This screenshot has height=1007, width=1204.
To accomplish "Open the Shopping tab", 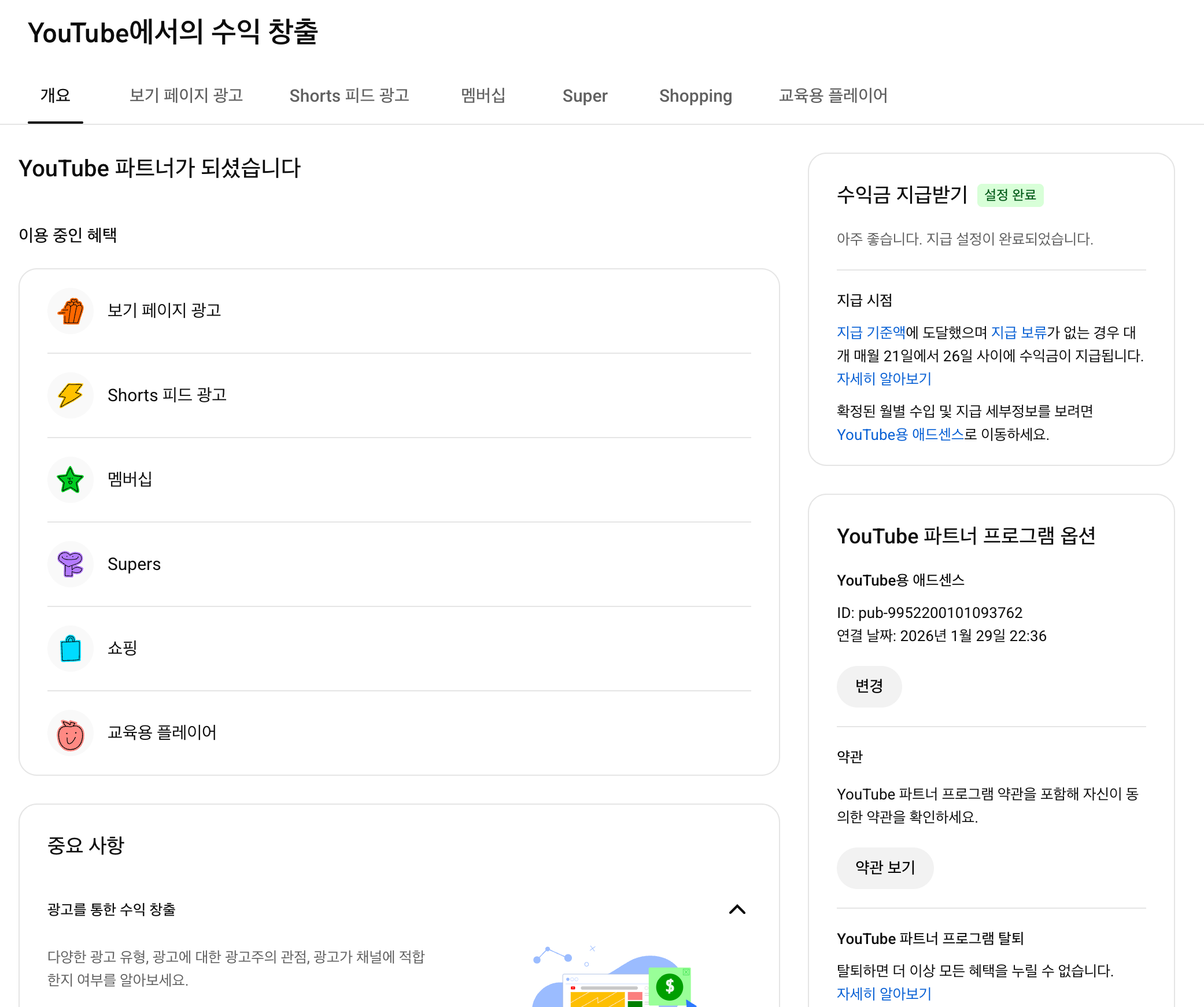I will [x=695, y=95].
